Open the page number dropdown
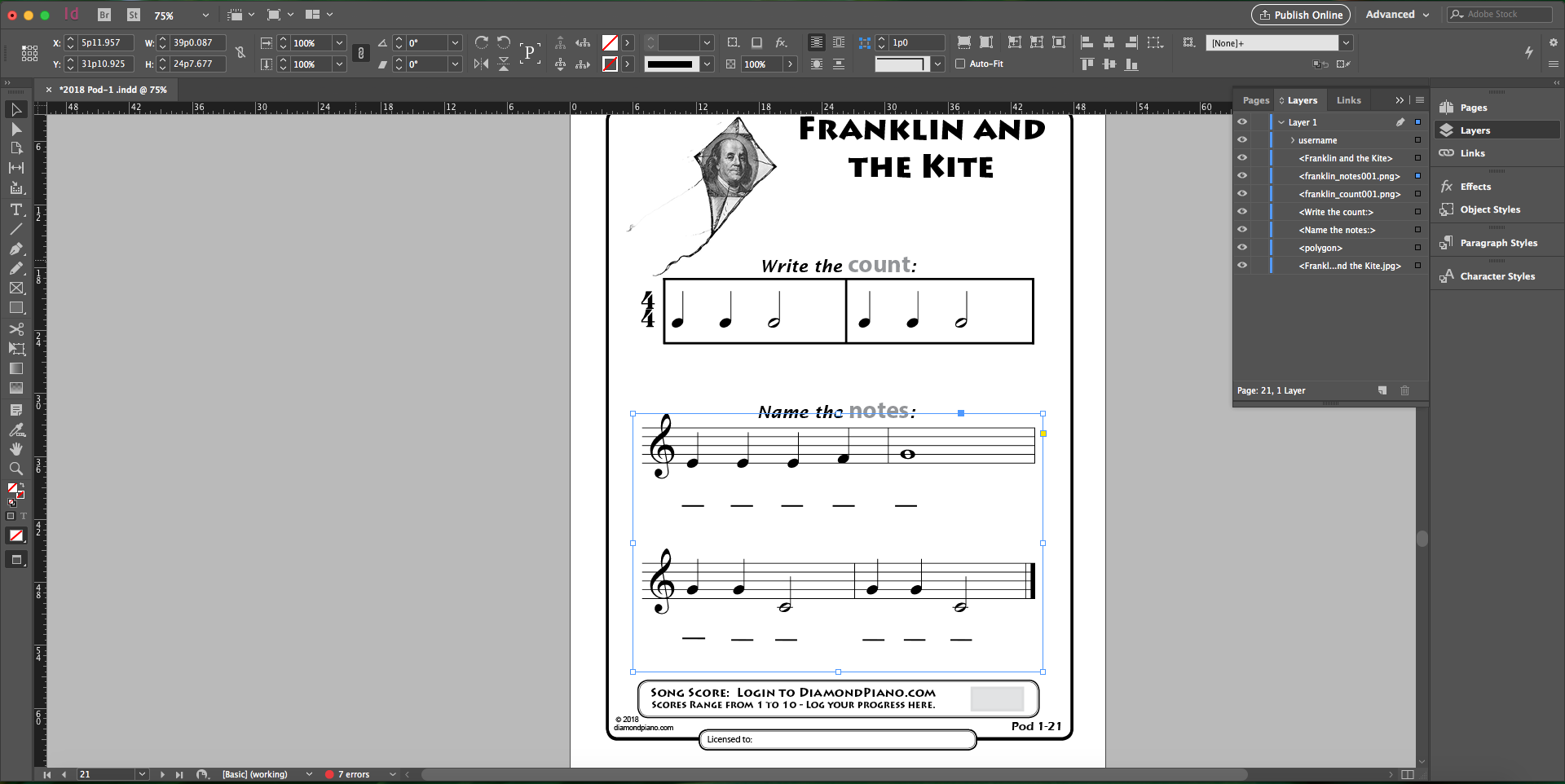Image resolution: width=1565 pixels, height=784 pixels. (x=142, y=774)
